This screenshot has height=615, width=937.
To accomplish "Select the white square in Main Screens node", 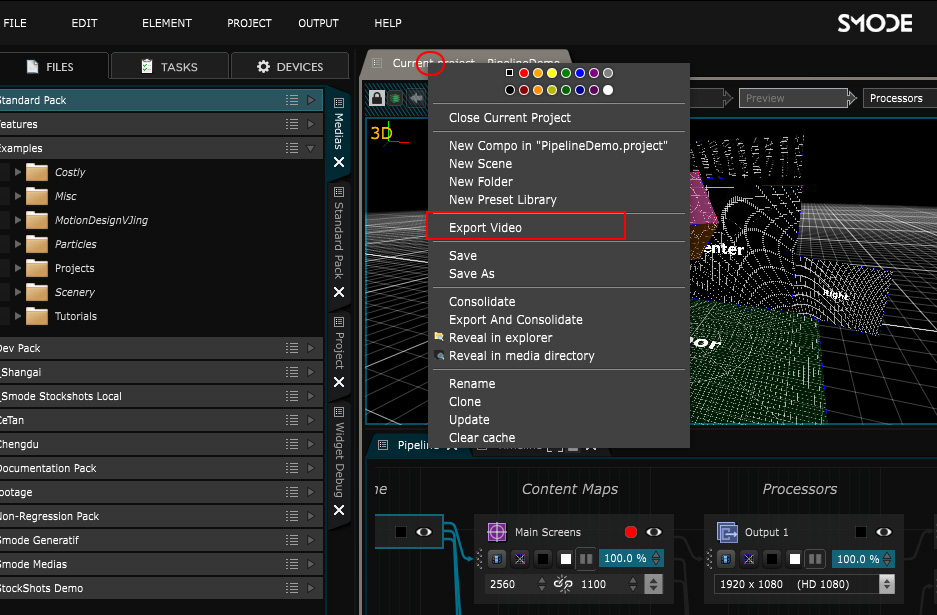I will [565, 559].
